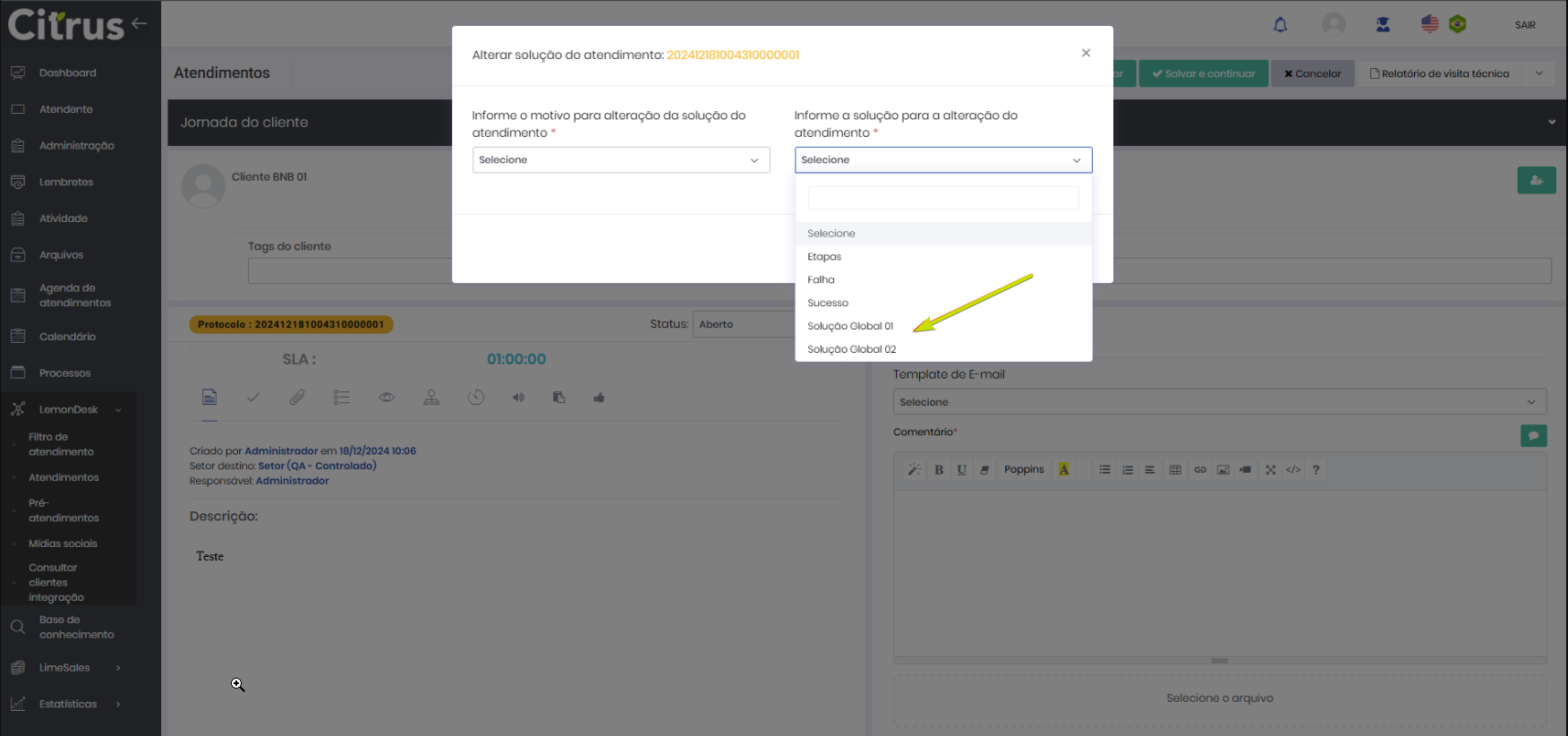Click the attachment paperclip icon

click(297, 398)
